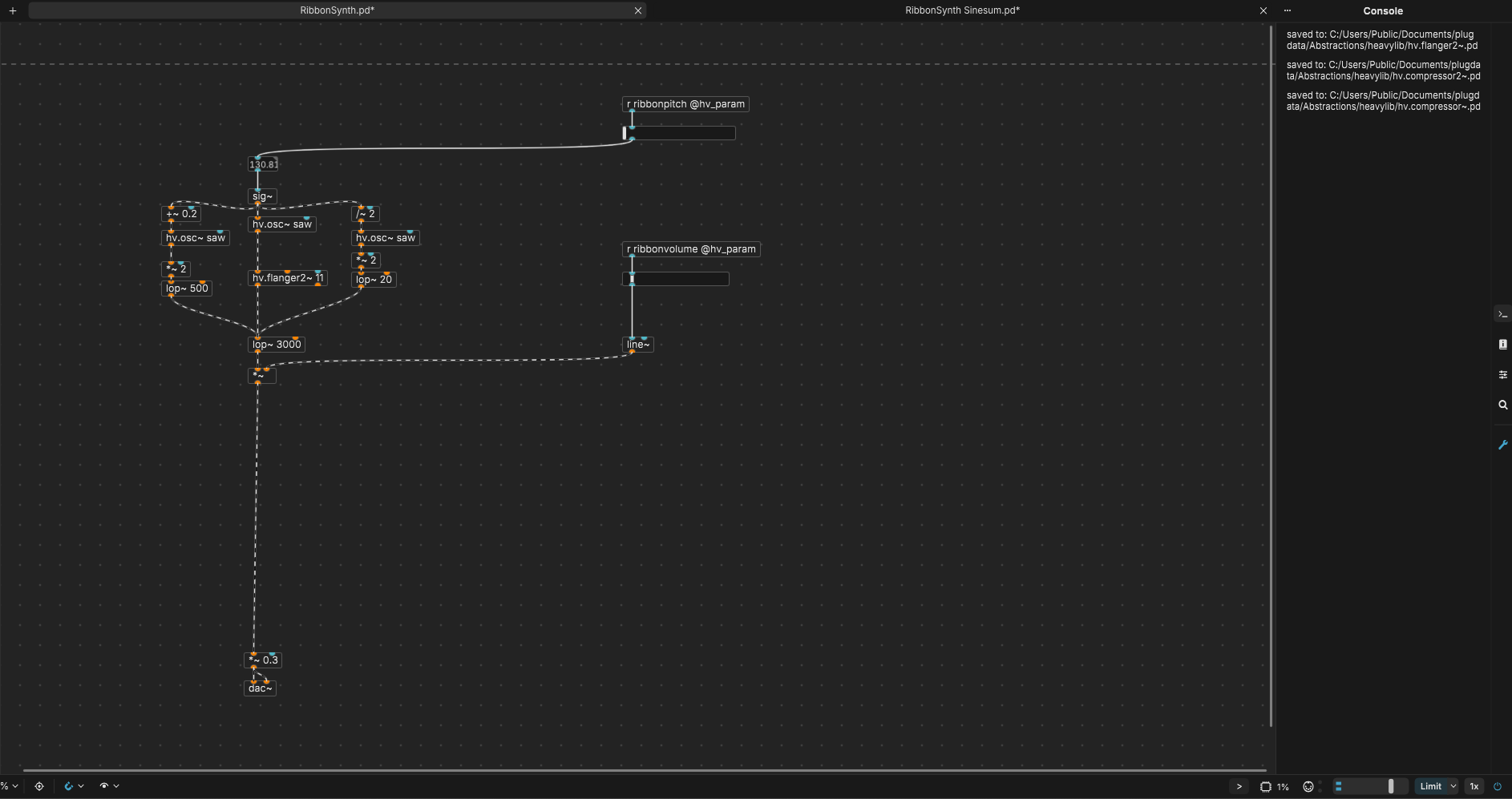Open the Console panel icon in sidebar
Image resolution: width=1512 pixels, height=799 pixels.
point(1502,314)
